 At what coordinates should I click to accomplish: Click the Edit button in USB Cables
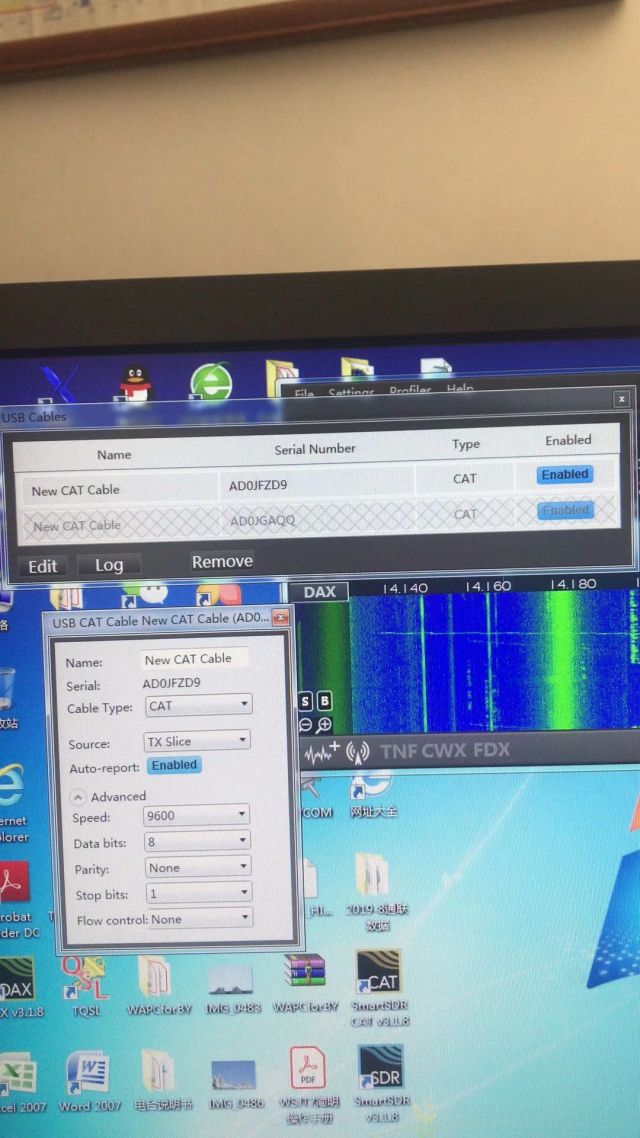[x=42, y=566]
